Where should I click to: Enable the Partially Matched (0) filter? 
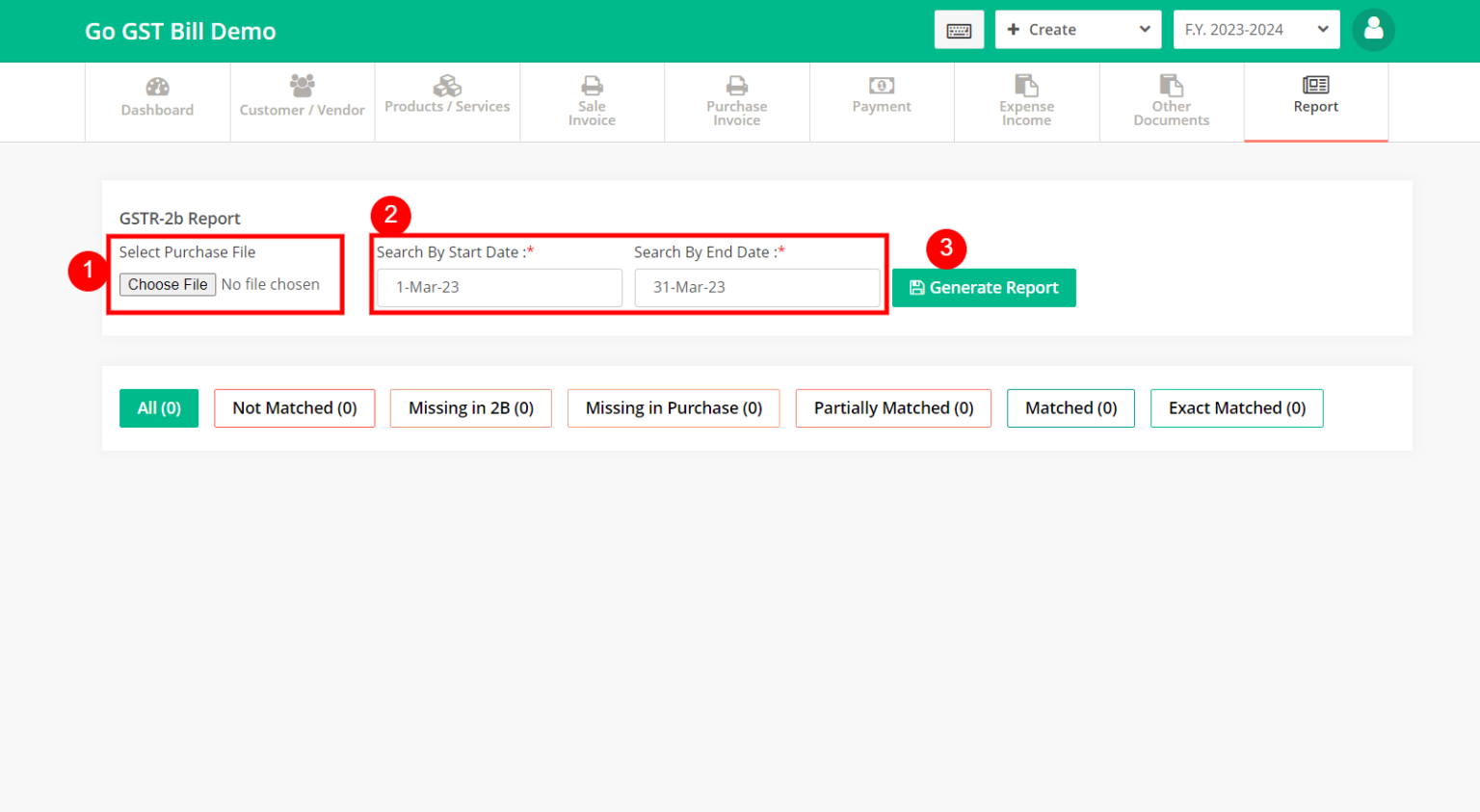(x=892, y=407)
